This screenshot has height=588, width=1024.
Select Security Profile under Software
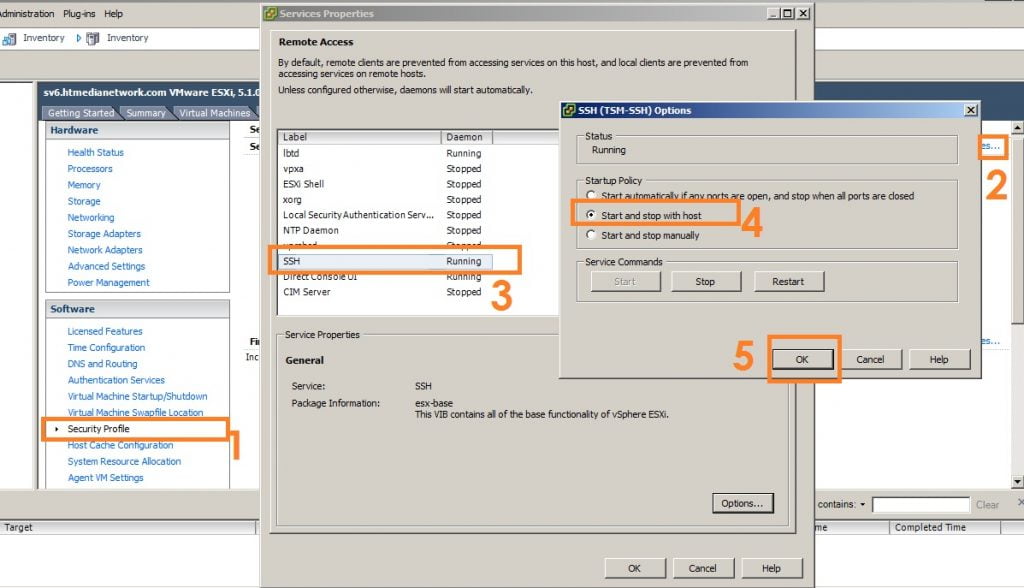tap(99, 429)
